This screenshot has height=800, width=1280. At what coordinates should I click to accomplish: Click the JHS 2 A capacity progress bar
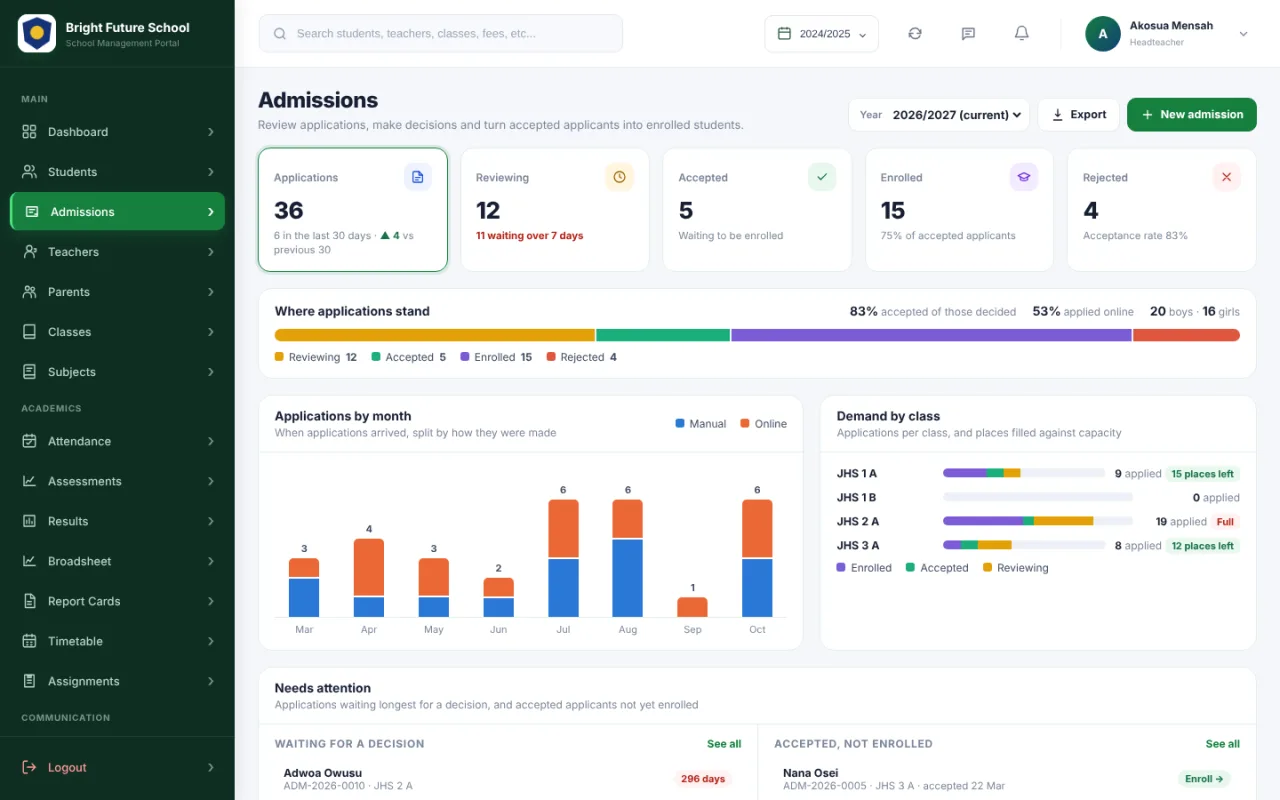coord(1037,522)
